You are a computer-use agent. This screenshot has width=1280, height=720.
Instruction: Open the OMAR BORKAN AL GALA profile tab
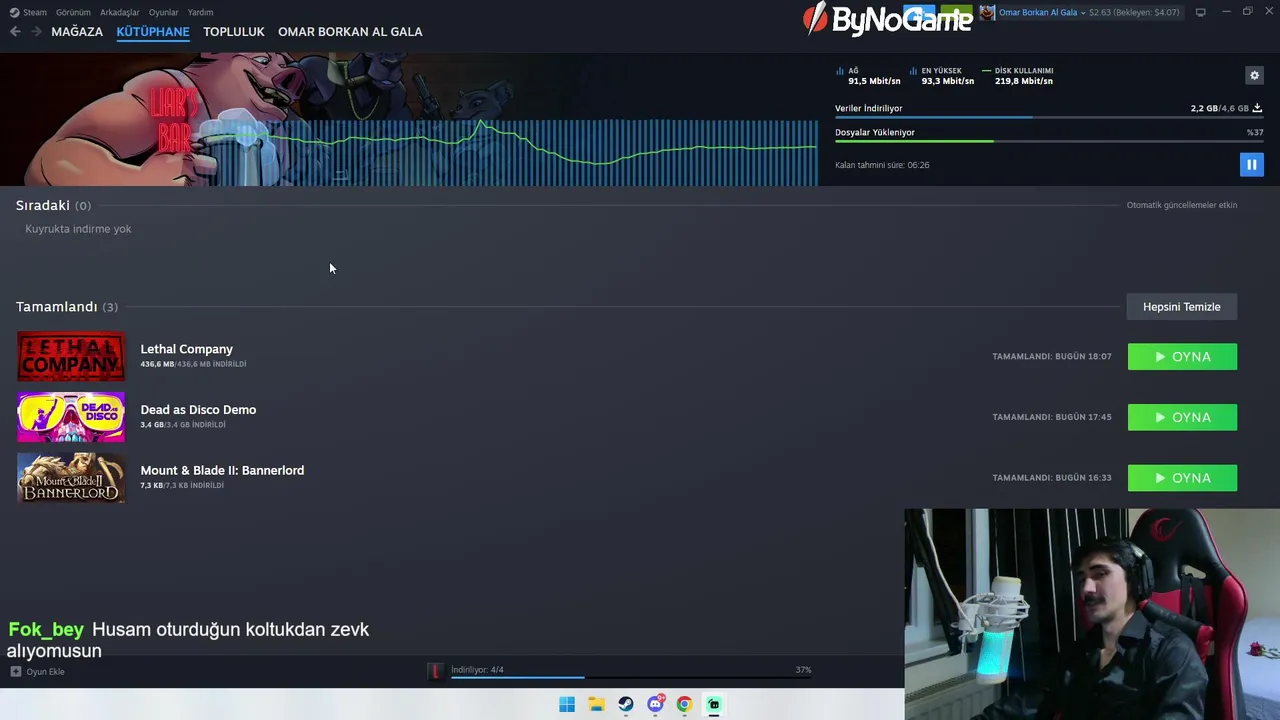(x=350, y=32)
